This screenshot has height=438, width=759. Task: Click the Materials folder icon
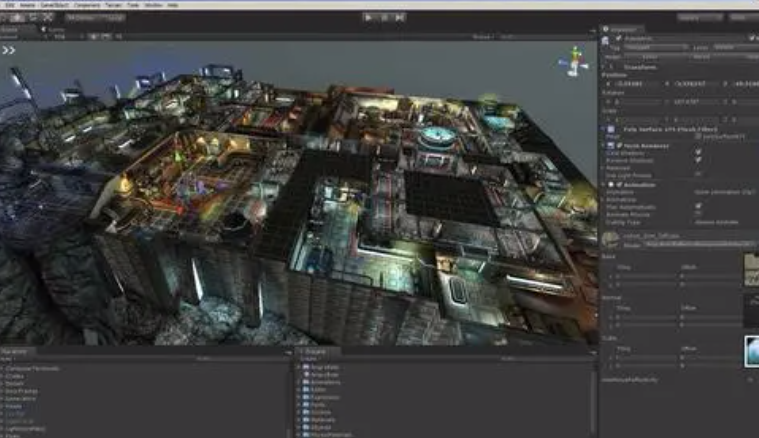306,420
